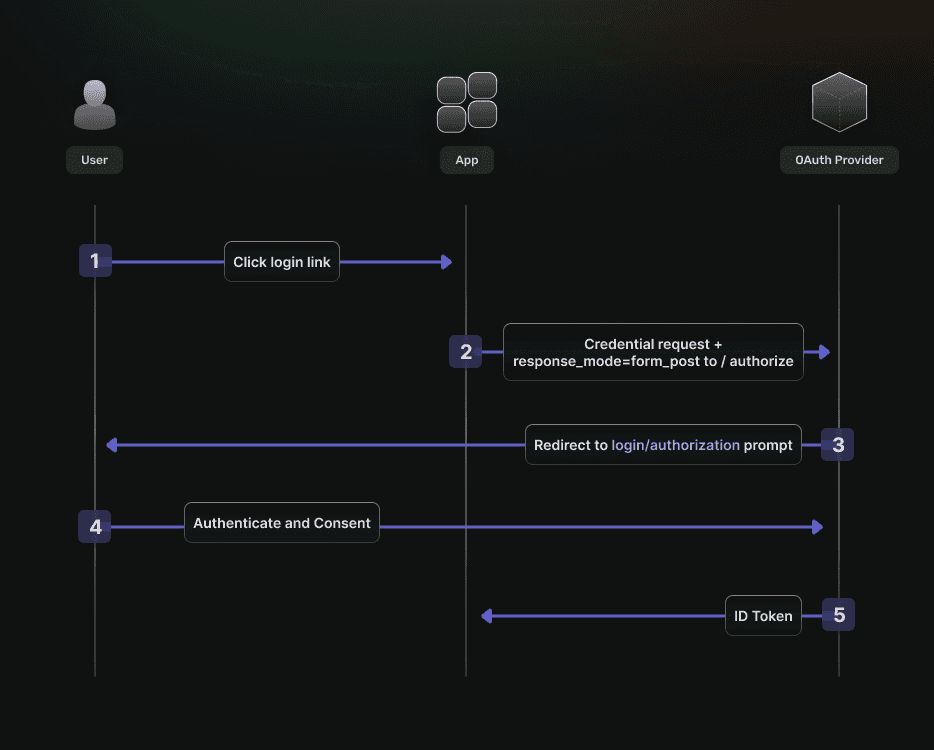Select step number 3 badge
Image resolution: width=934 pixels, height=750 pixels.
(x=838, y=444)
